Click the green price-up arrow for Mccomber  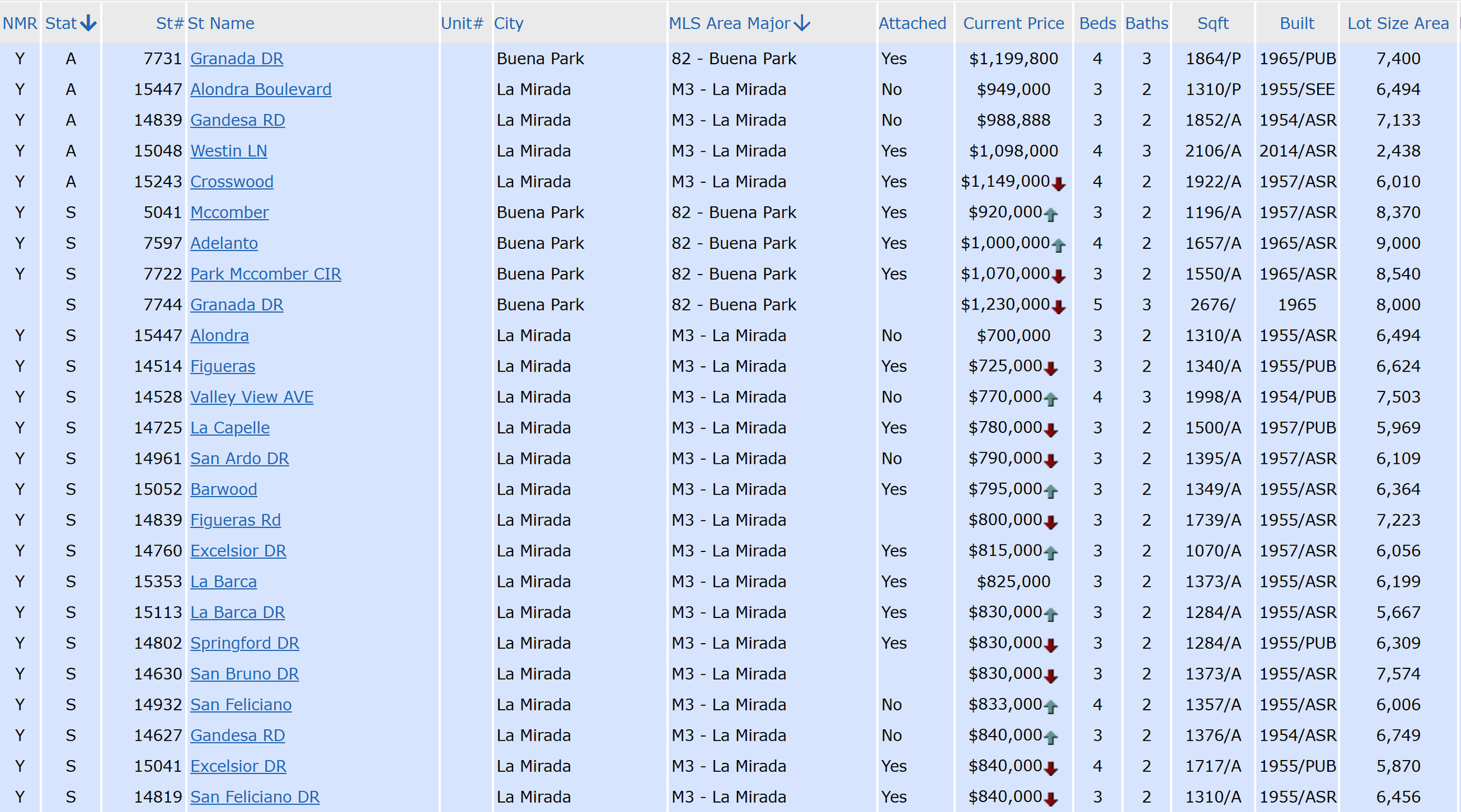[1051, 215]
